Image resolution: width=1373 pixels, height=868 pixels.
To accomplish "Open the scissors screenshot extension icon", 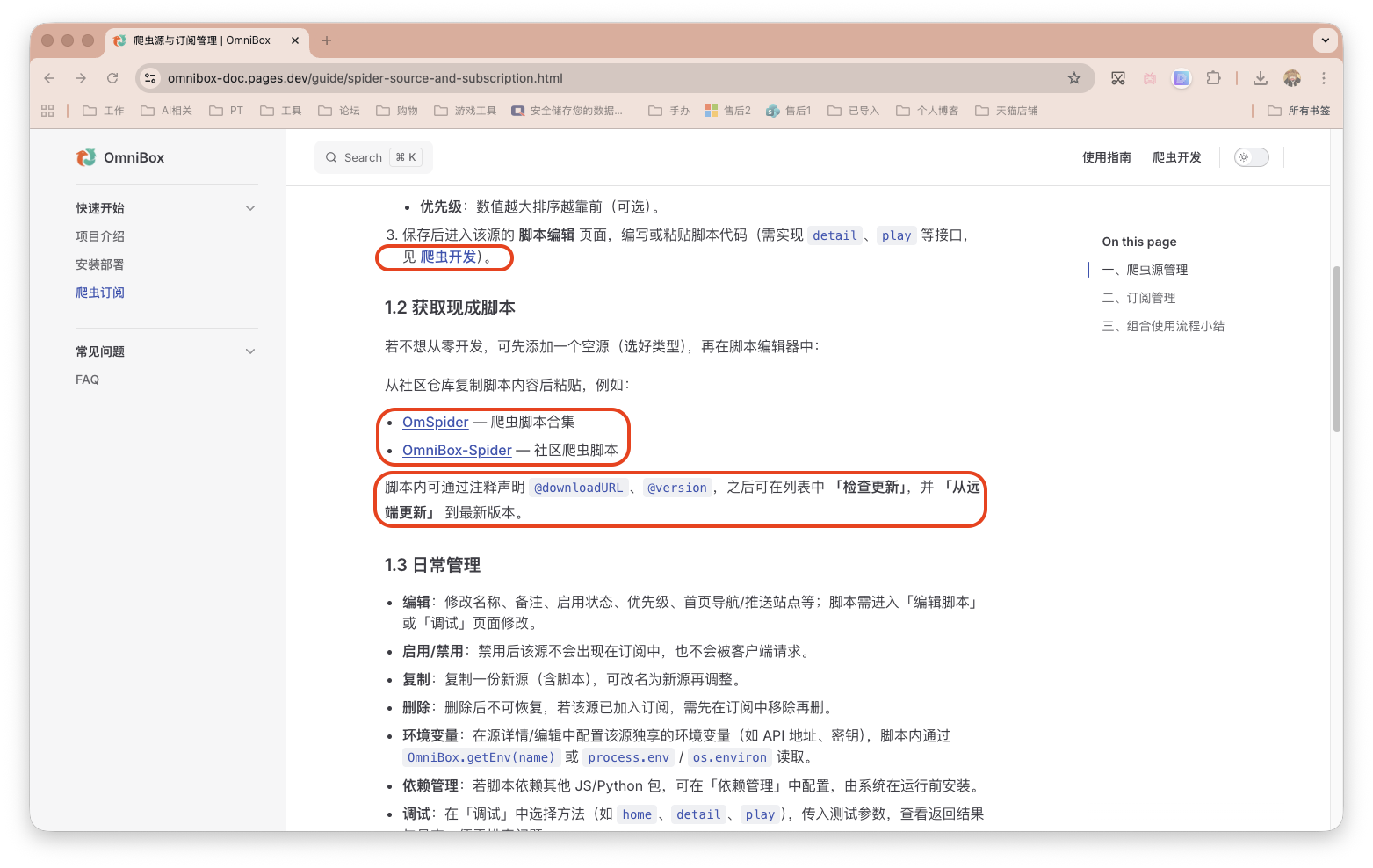I will tap(1117, 78).
